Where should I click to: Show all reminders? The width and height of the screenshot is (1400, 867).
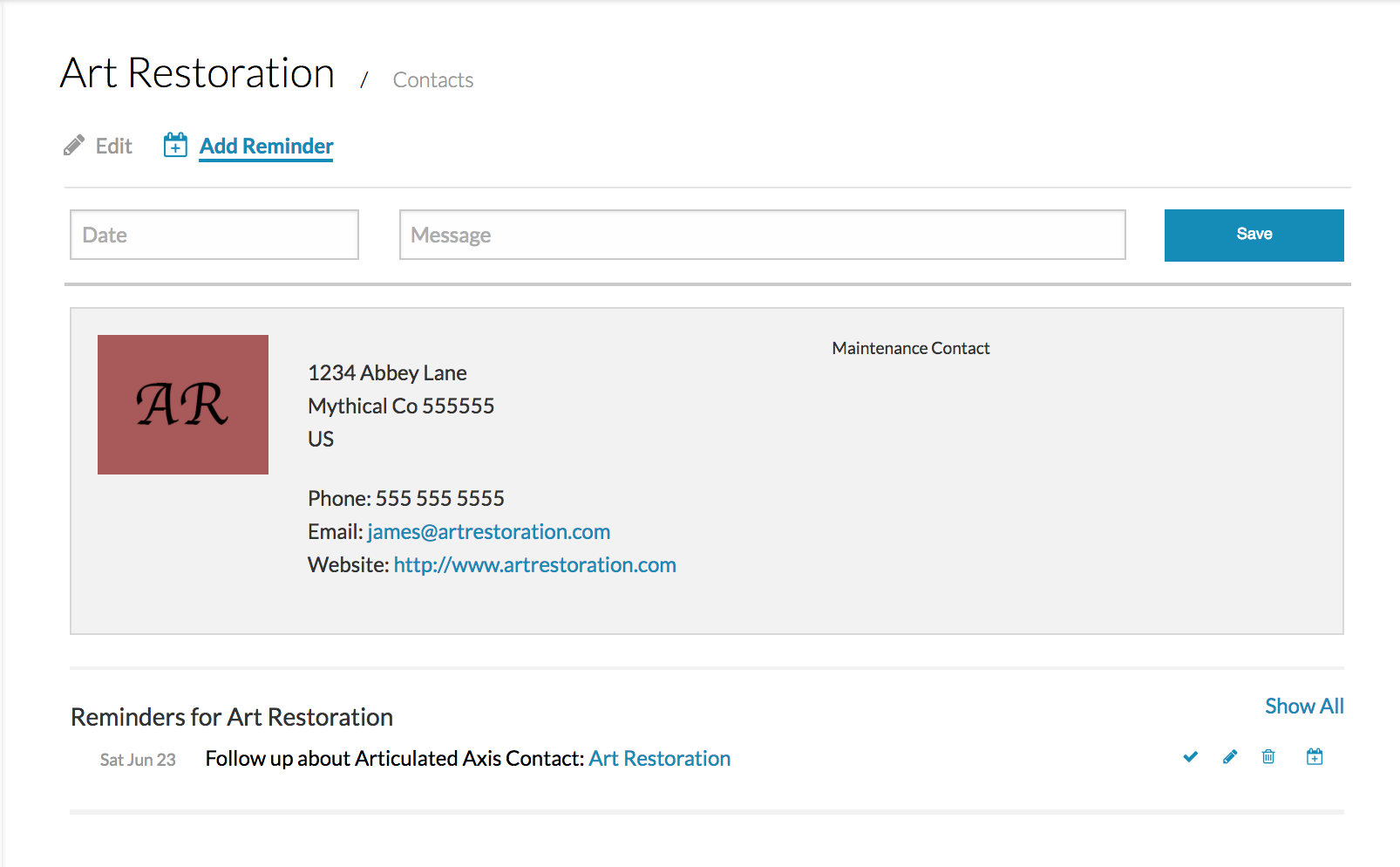1304,706
